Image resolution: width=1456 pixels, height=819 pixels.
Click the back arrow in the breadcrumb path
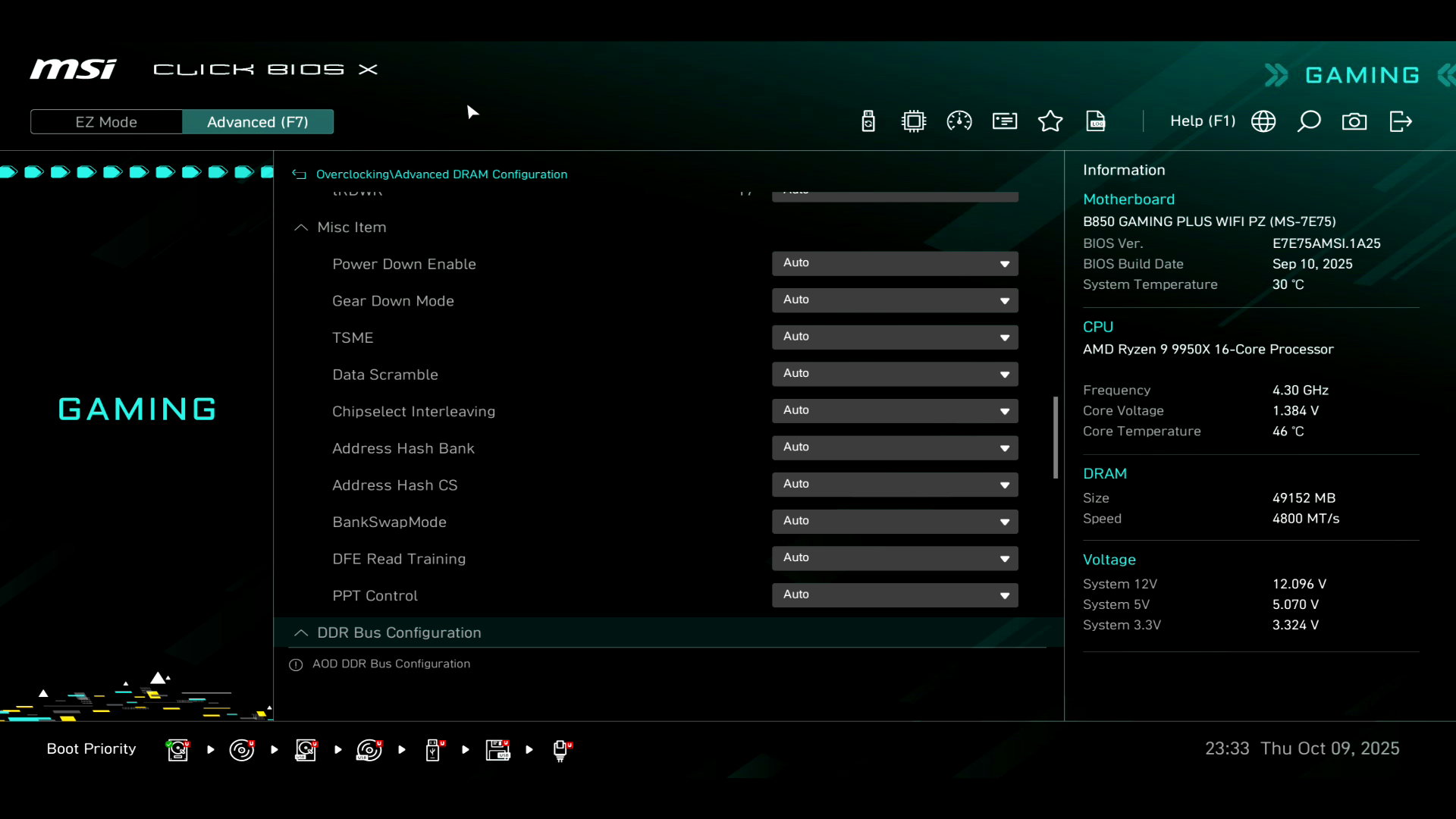(299, 174)
